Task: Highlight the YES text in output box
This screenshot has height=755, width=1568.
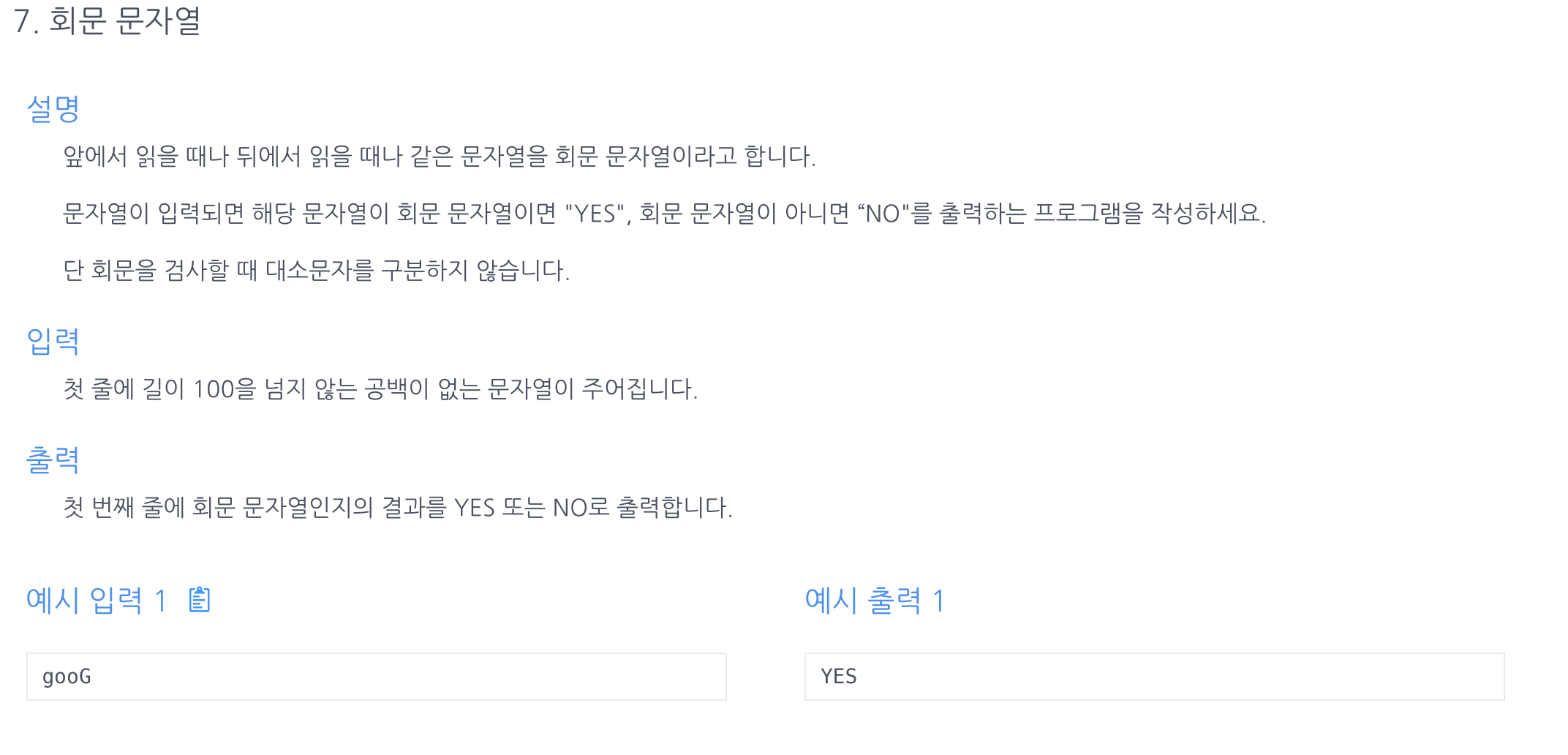Action: (839, 677)
